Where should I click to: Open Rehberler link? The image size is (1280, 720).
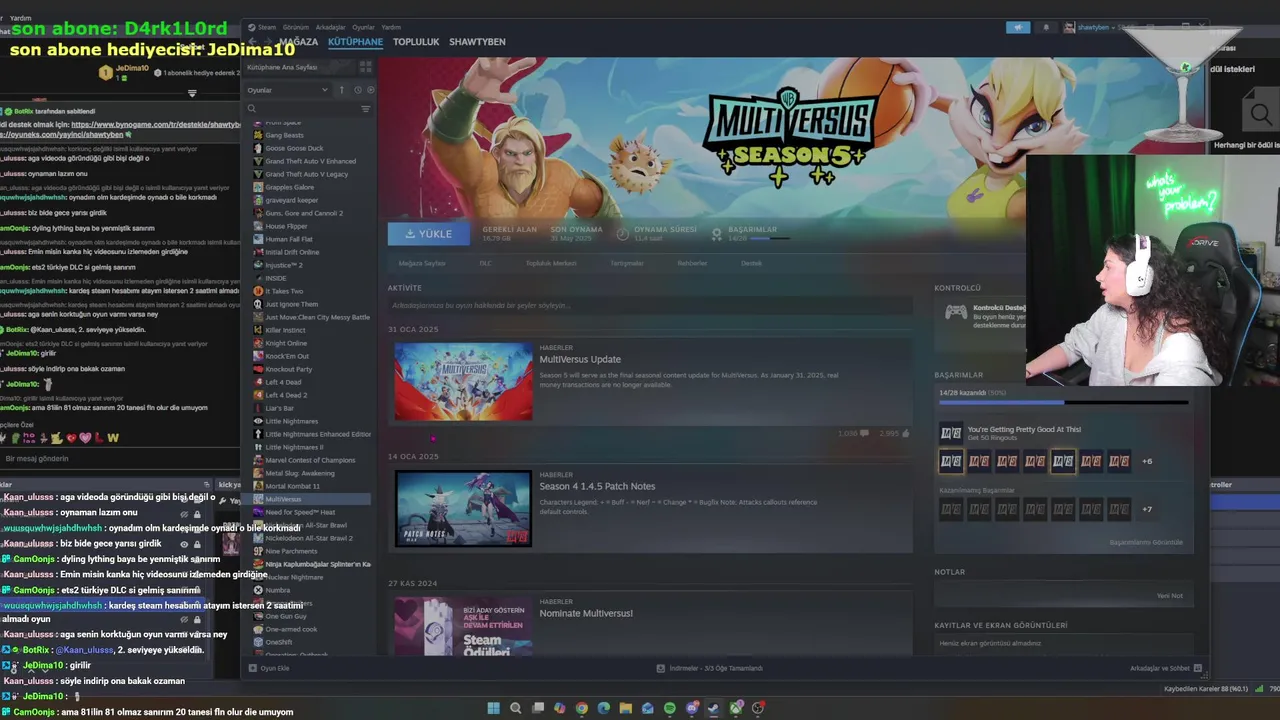click(692, 263)
